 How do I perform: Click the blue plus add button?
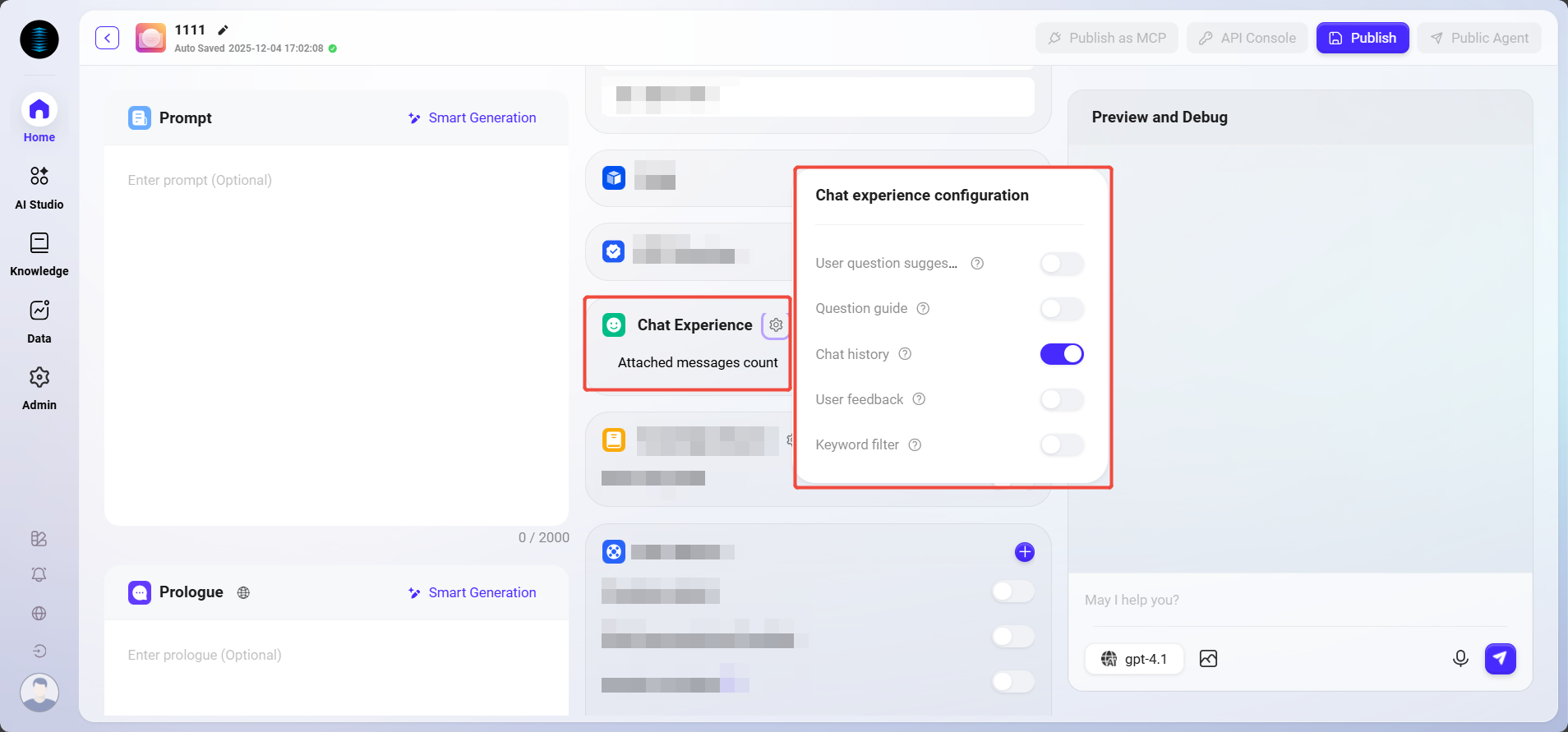click(1024, 552)
